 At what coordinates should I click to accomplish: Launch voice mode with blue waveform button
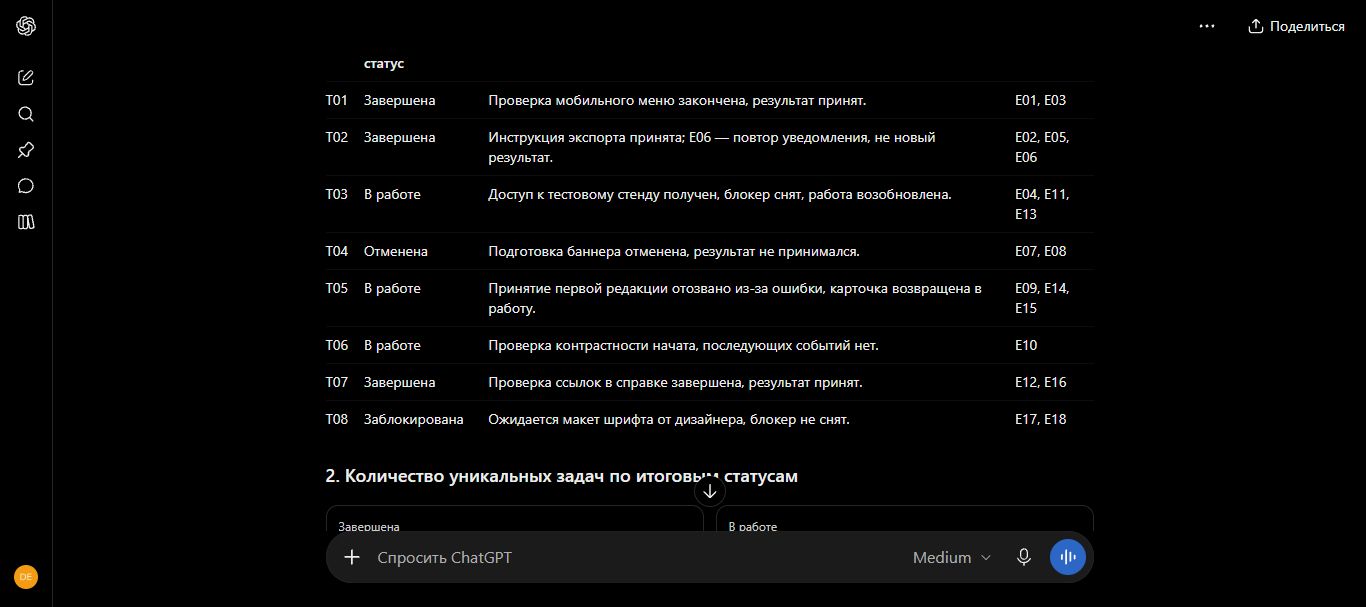[1068, 557]
